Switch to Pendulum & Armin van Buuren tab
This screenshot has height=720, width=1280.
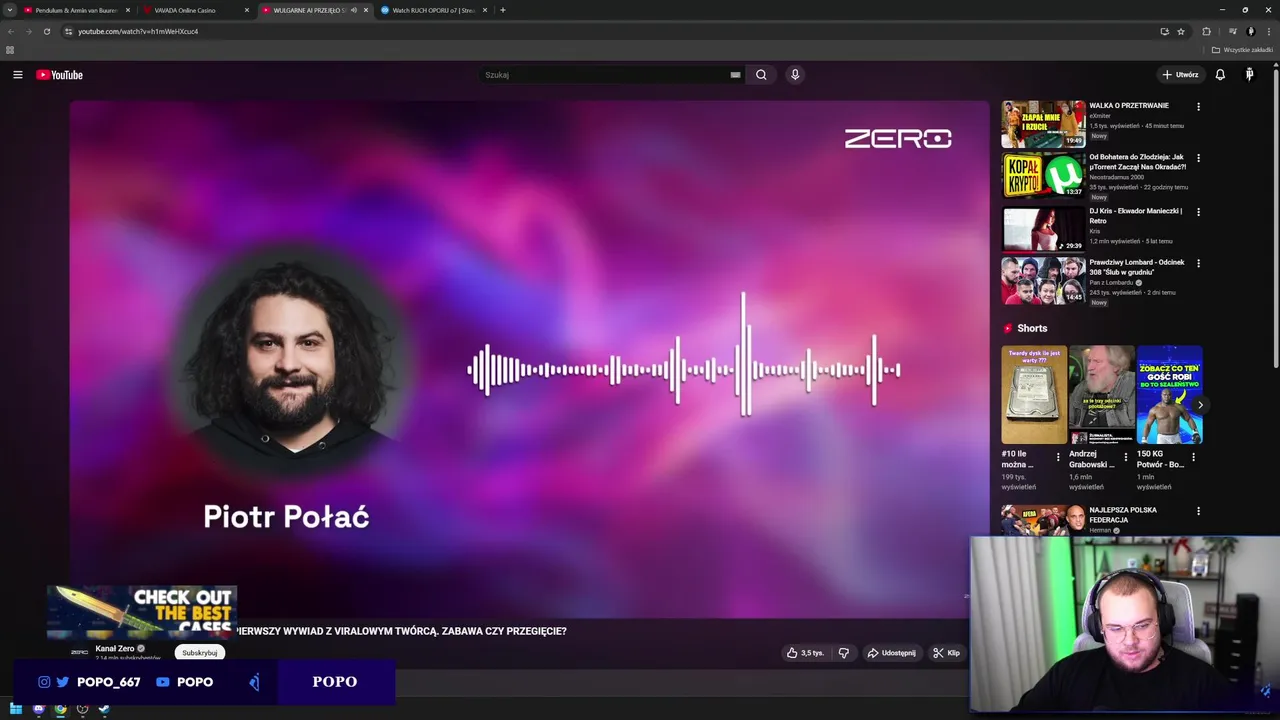[x=77, y=10]
